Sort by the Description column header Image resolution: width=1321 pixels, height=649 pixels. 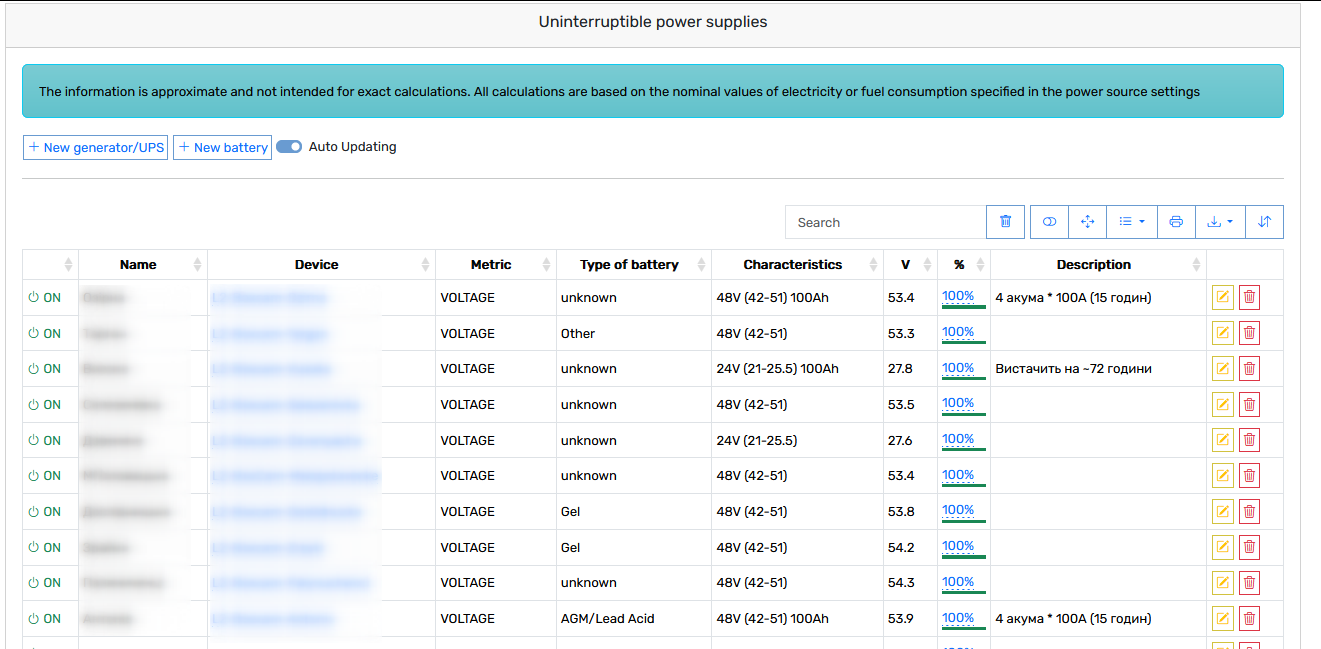click(x=1098, y=265)
